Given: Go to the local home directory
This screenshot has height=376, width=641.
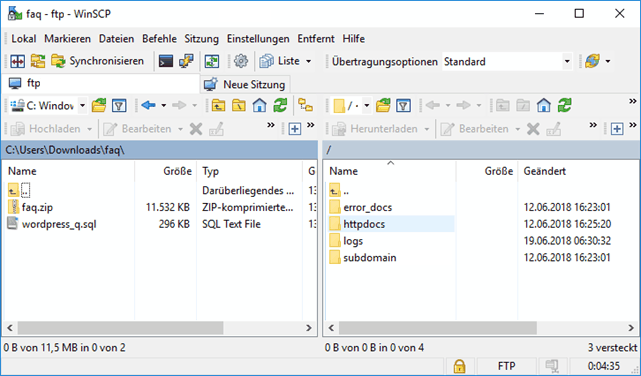Looking at the screenshot, I should click(259, 105).
